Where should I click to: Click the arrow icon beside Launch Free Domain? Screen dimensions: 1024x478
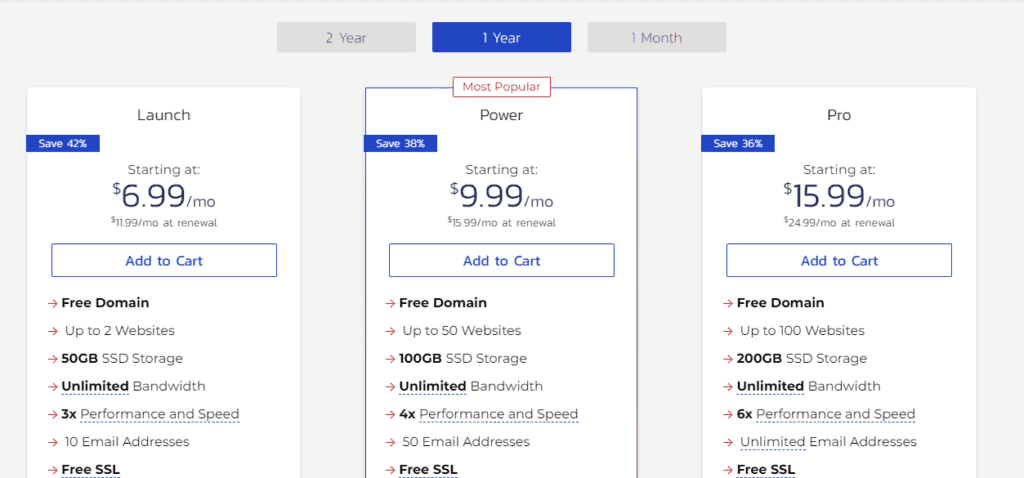coord(52,303)
